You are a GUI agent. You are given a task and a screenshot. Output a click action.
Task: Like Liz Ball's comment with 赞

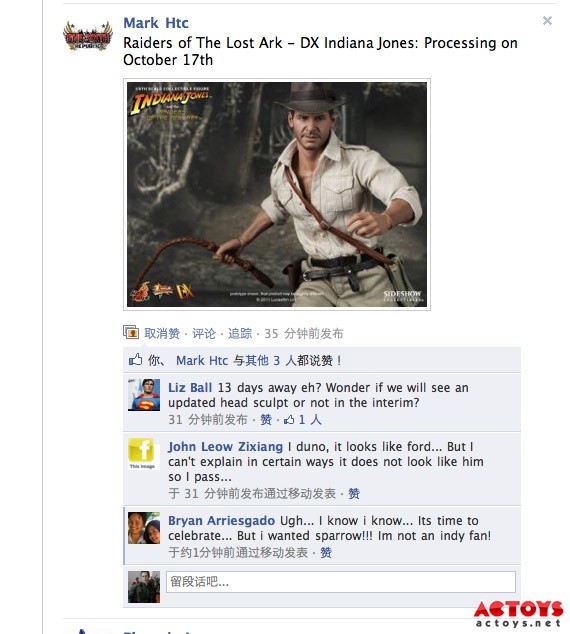click(266, 420)
